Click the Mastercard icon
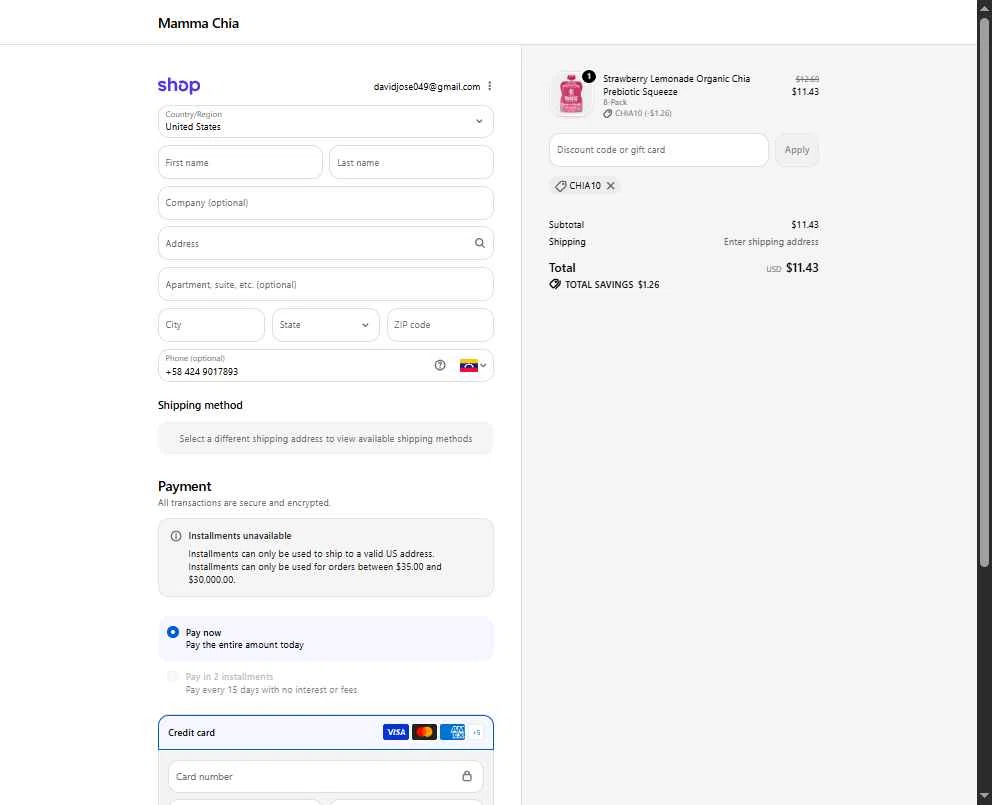992x805 pixels. [x=424, y=732]
